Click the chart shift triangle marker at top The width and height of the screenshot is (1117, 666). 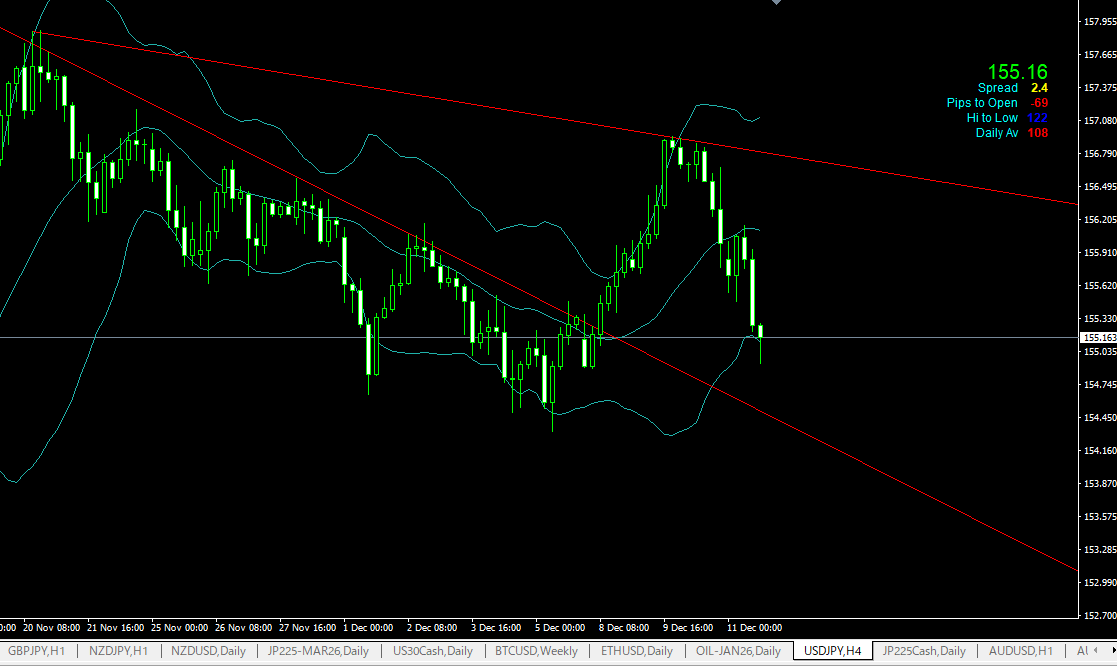click(776, 4)
